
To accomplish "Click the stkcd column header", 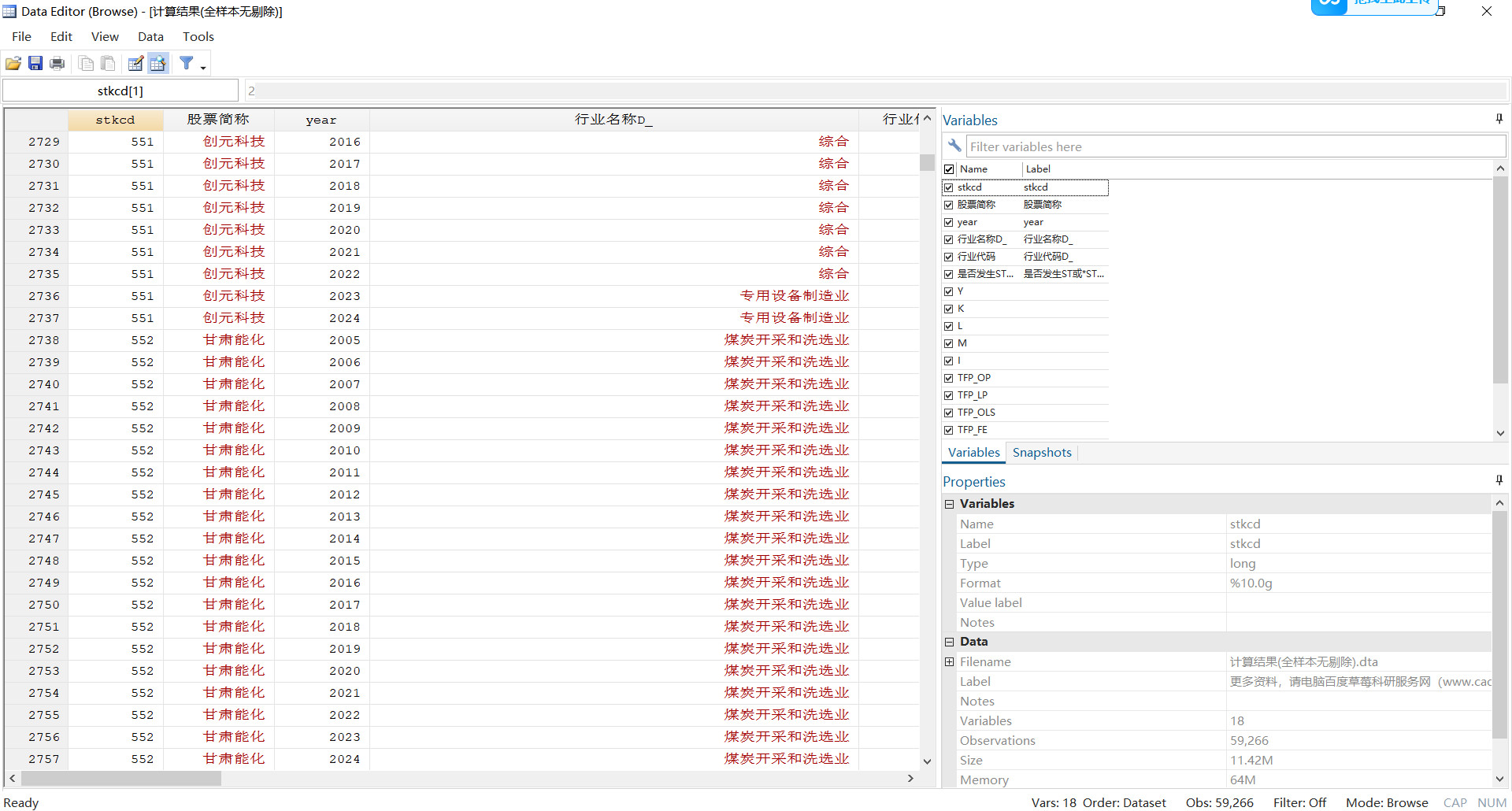I will click(x=116, y=120).
